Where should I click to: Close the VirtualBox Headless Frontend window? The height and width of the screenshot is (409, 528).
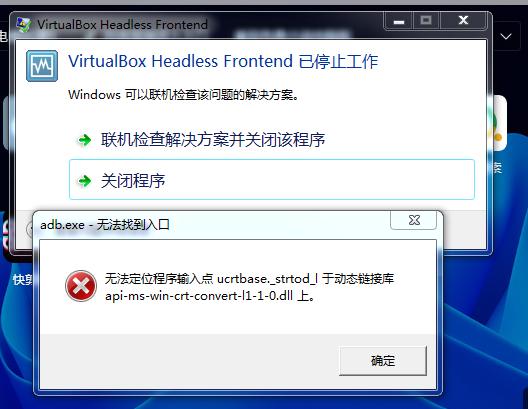pos(463,21)
